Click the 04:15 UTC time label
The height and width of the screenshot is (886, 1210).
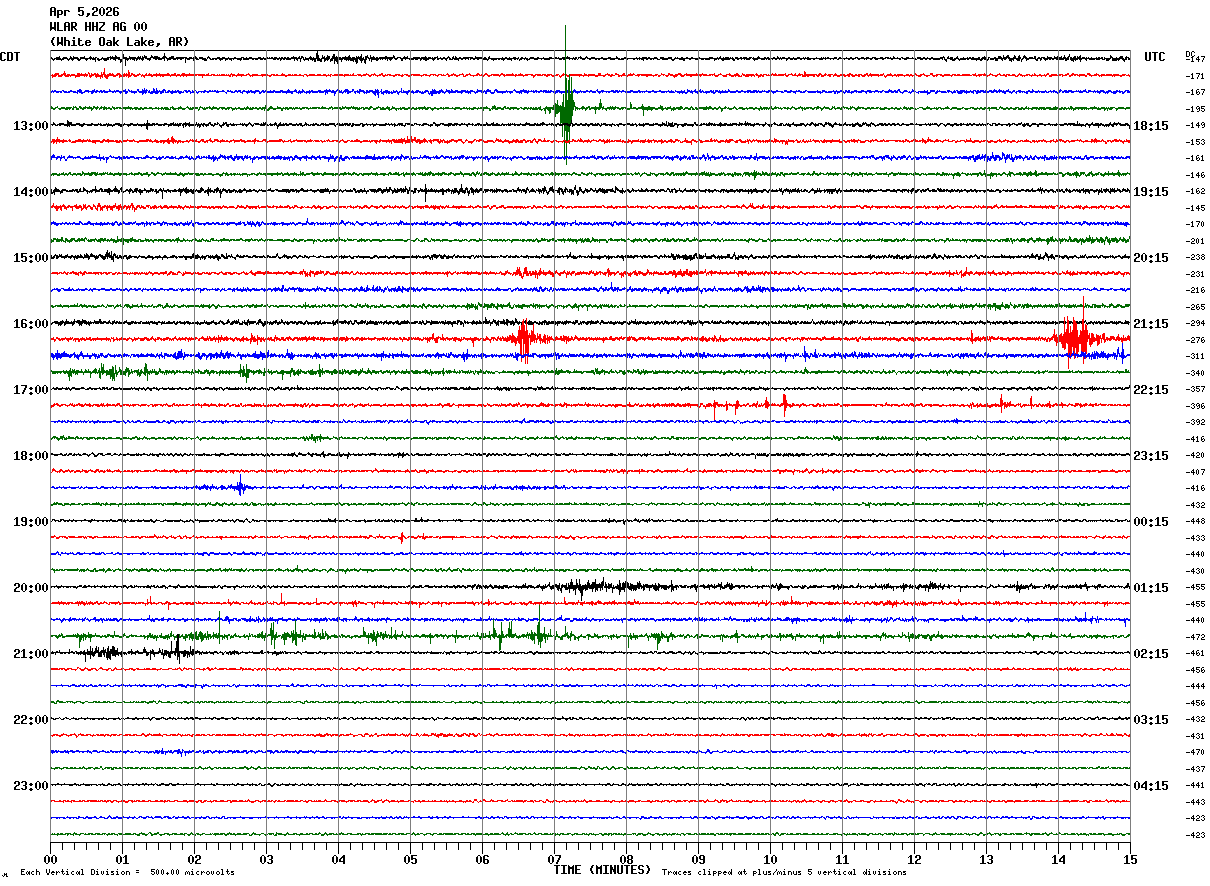tap(1151, 786)
